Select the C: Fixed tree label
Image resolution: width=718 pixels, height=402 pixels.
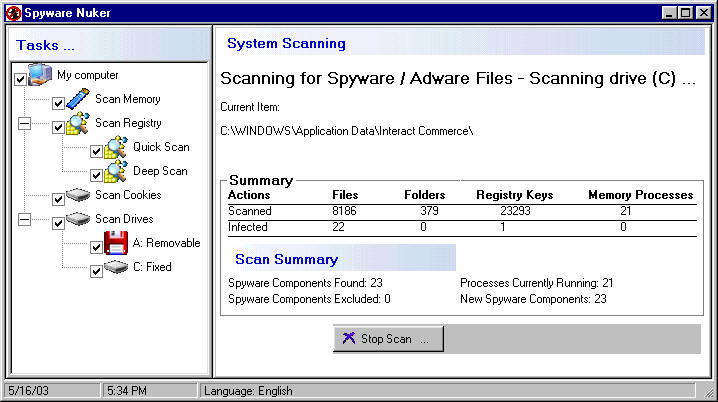152,267
